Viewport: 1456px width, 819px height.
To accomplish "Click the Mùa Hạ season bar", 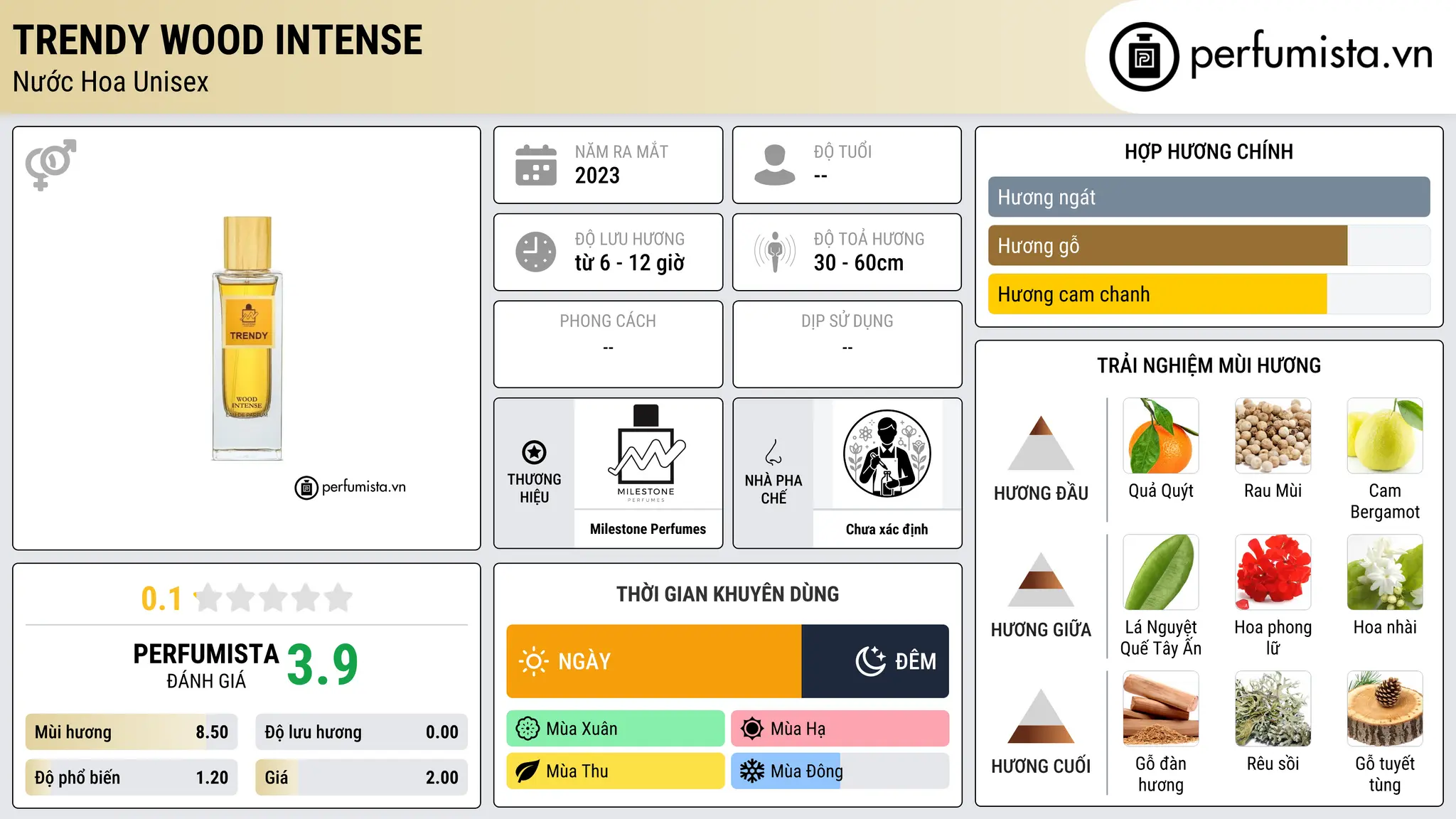I will (840, 729).
